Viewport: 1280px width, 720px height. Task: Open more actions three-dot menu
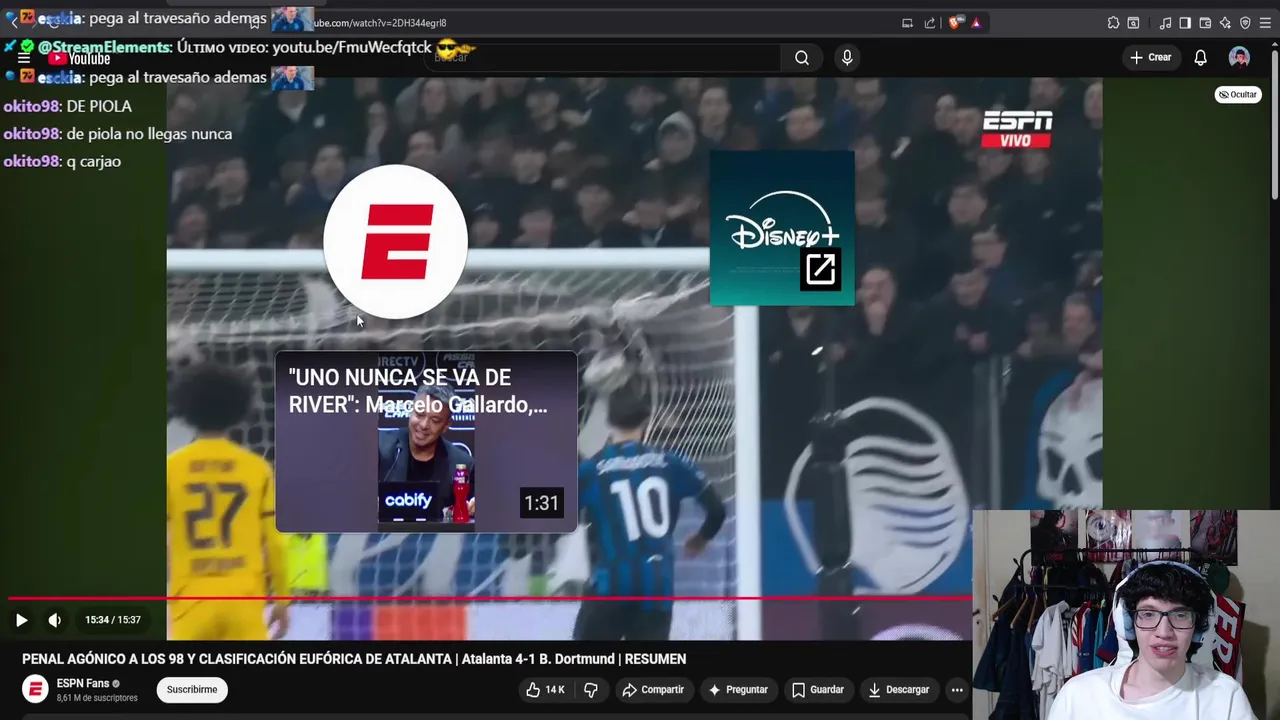pyautogui.click(x=957, y=690)
